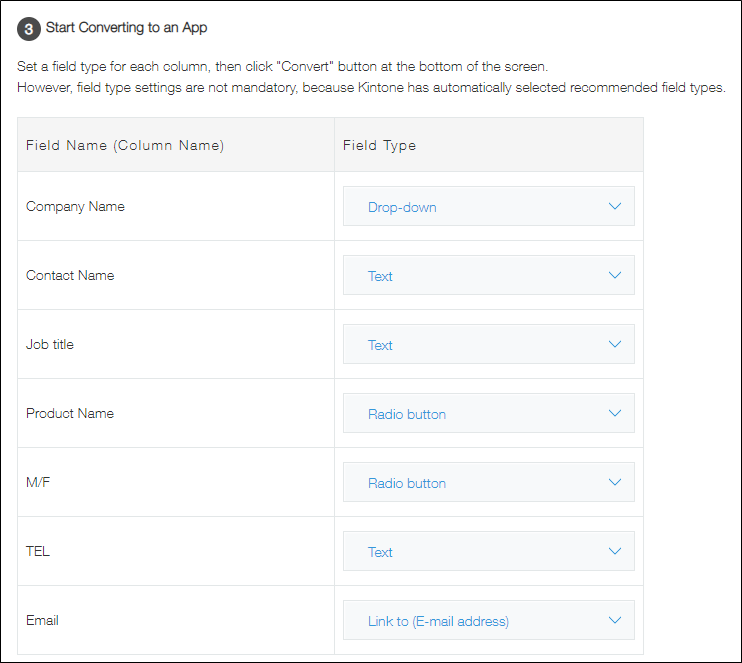Click the Email field name cell
This screenshot has height=663, width=742.
coord(42,621)
